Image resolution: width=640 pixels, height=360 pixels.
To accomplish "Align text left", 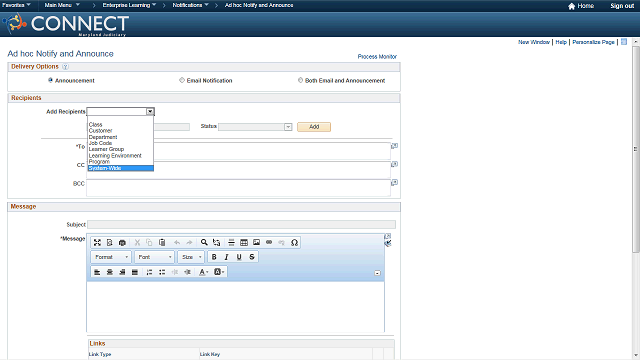I will [x=97, y=272].
